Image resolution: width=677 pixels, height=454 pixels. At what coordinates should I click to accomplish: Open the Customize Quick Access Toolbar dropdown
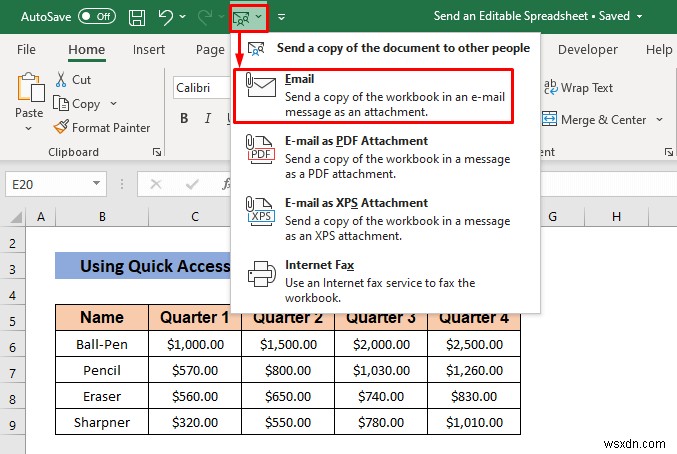281,17
